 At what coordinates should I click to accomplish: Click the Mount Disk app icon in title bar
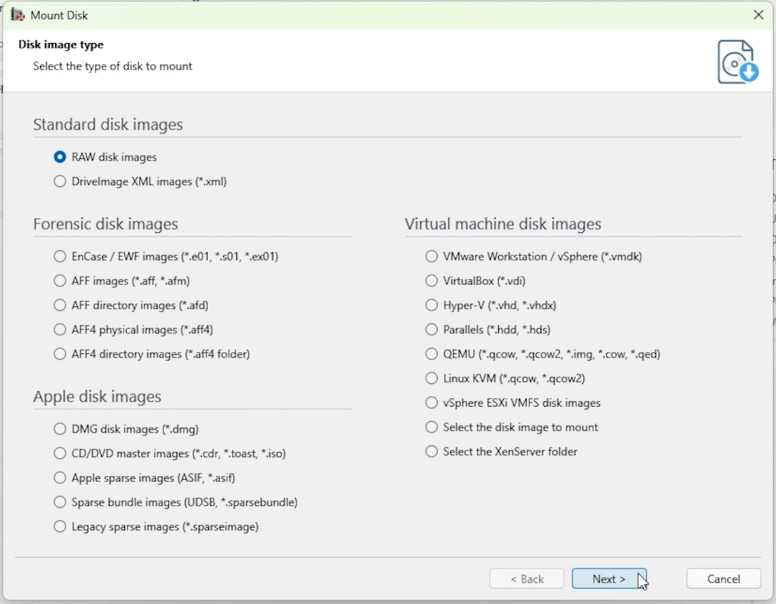click(x=18, y=15)
